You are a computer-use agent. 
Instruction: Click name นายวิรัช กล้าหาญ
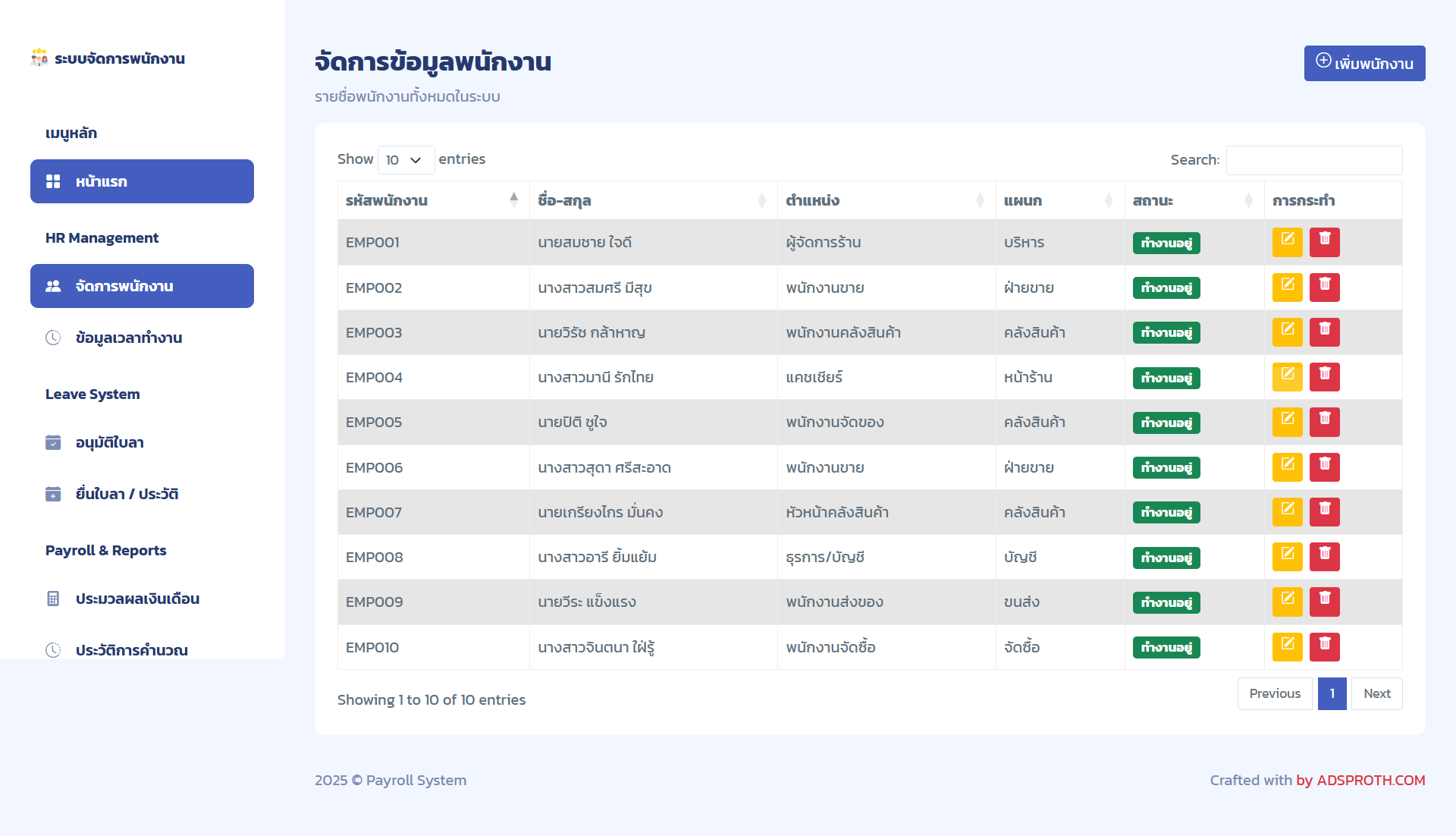tap(591, 332)
